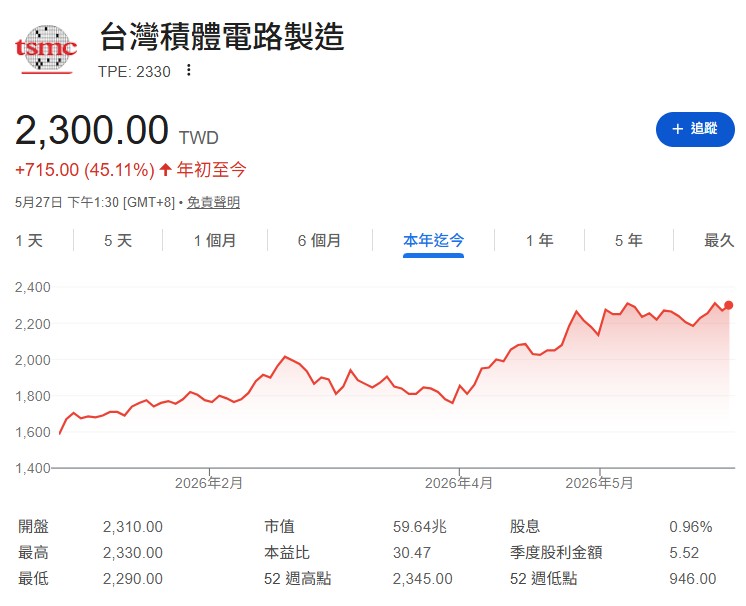
Task: Click the 5月27日 下午1:30 timestamp
Action: coord(95,203)
